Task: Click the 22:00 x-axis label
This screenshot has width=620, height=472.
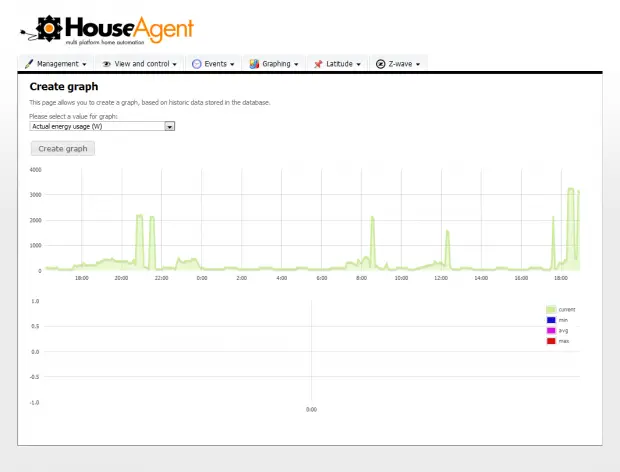Action: tap(161, 278)
